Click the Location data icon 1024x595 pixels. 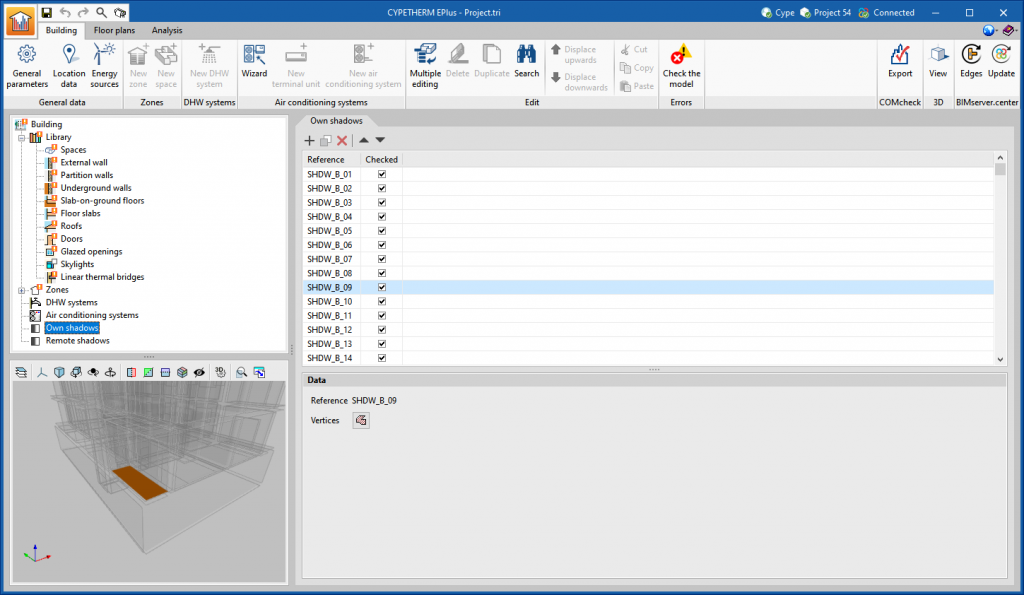69,65
